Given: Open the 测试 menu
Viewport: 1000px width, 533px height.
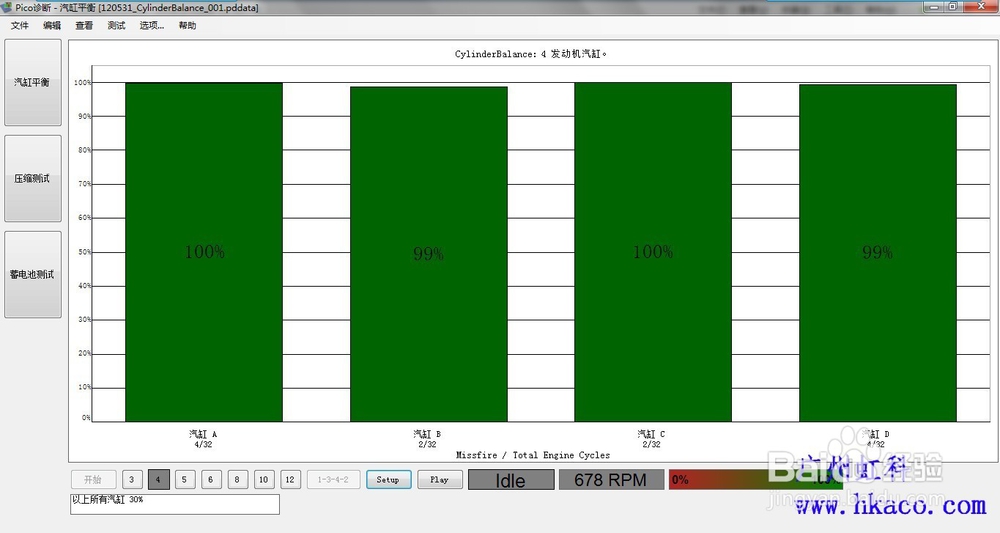Looking at the screenshot, I should pos(116,26).
